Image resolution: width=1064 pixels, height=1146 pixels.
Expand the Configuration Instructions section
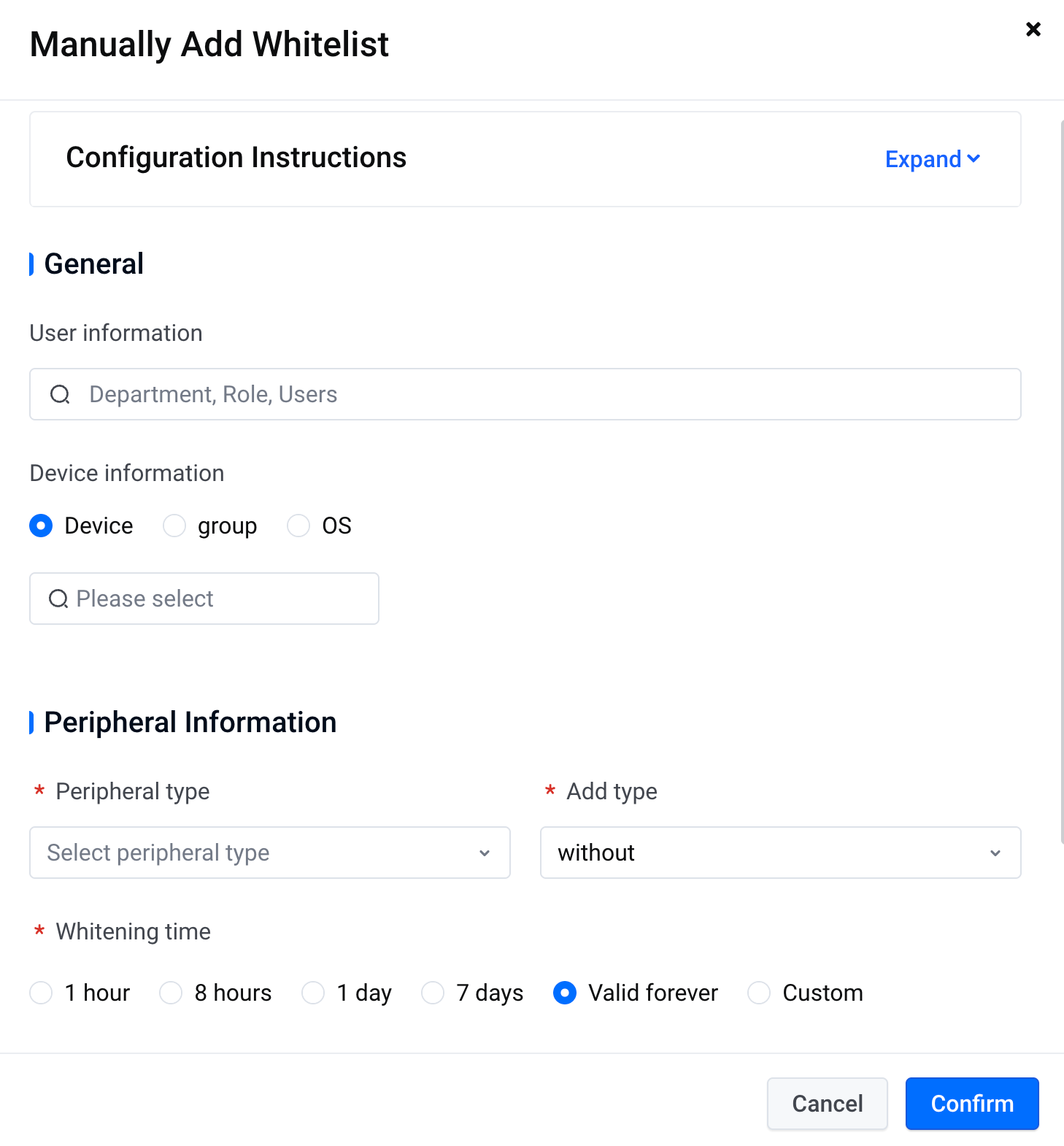pos(932,159)
